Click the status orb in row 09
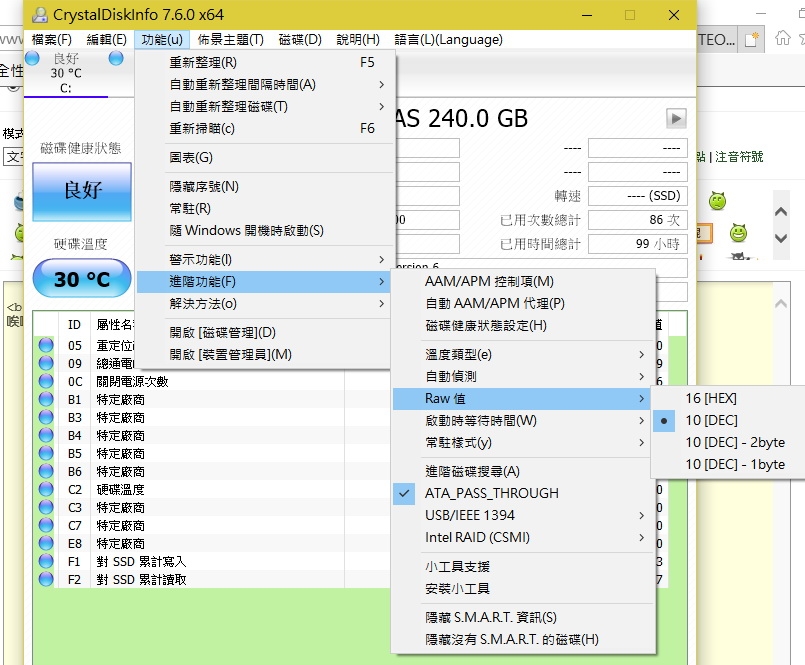This screenshot has height=665, width=805. 46,363
